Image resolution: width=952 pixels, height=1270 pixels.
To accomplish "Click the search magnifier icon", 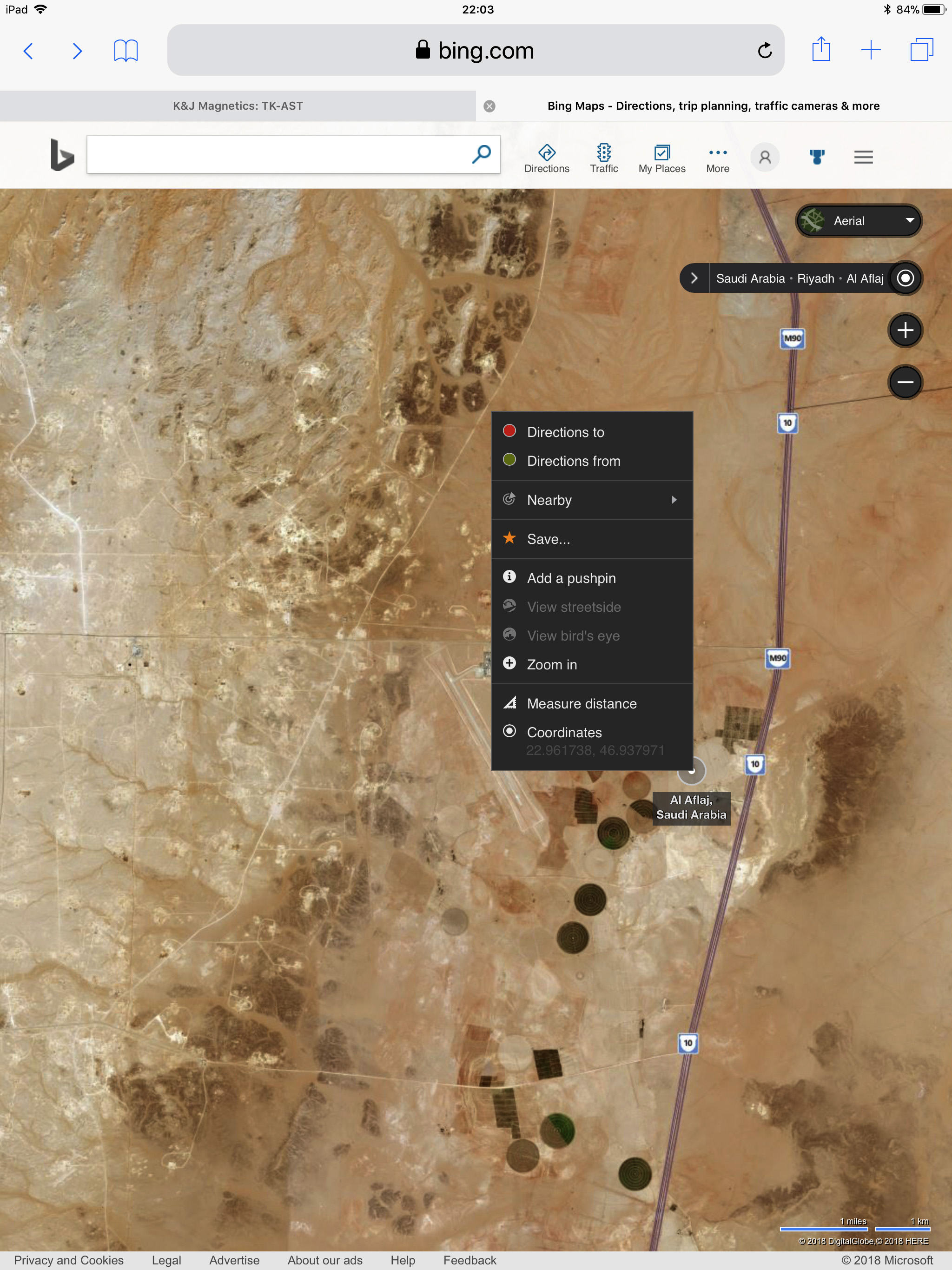I will 481,154.
